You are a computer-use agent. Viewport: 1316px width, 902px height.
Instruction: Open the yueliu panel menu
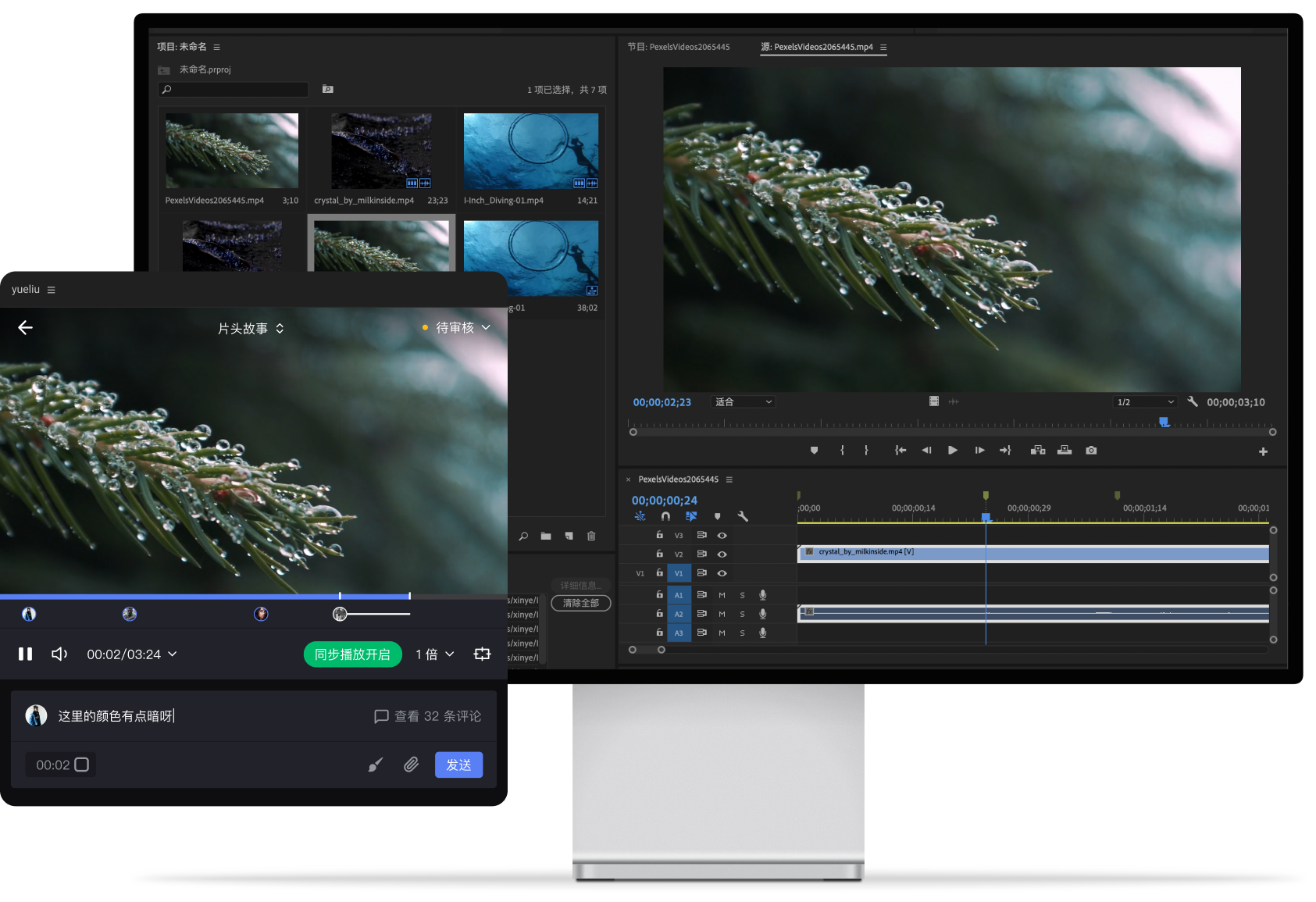(52, 290)
